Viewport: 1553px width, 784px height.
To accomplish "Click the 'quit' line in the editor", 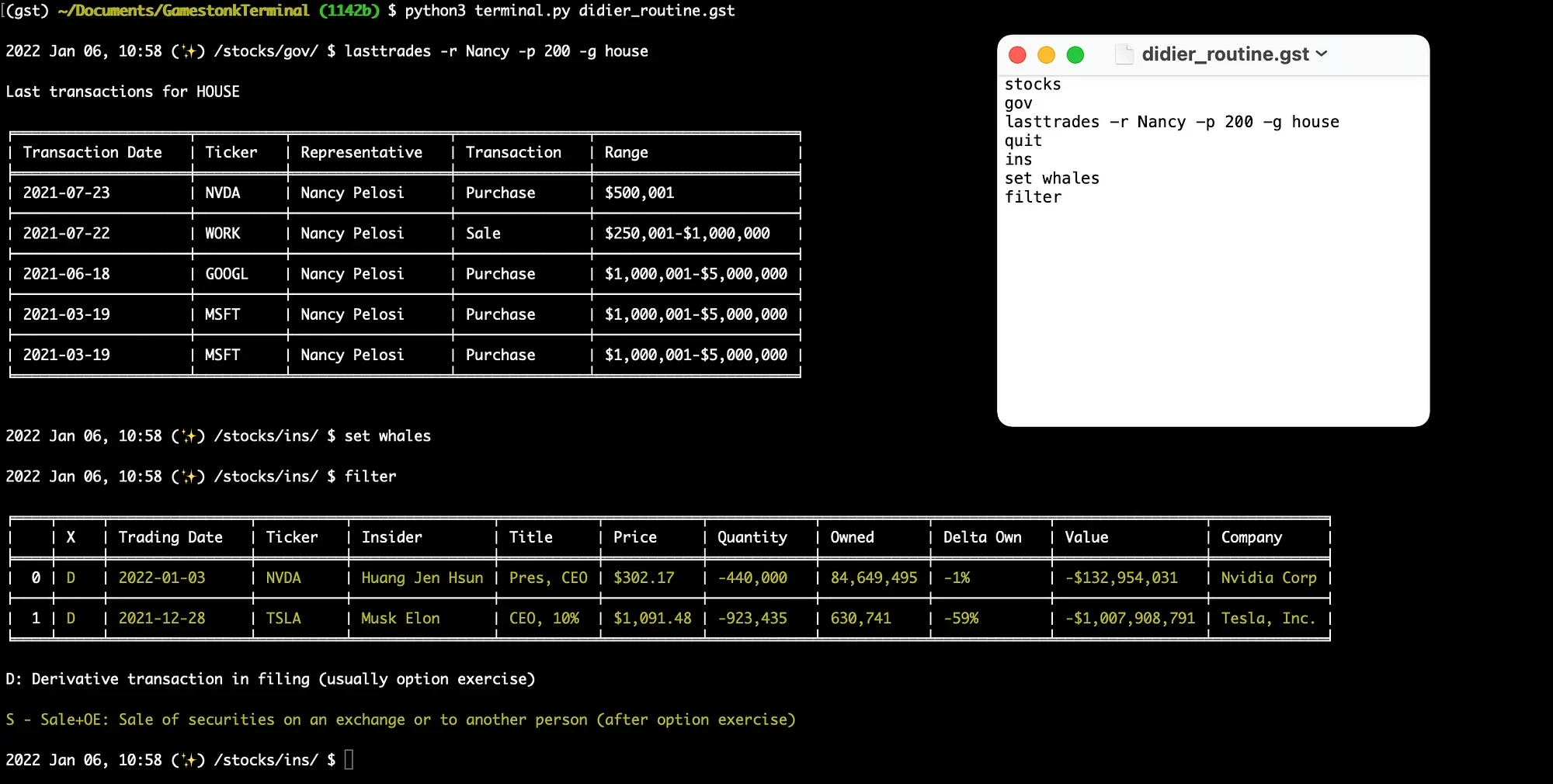I will point(1023,140).
